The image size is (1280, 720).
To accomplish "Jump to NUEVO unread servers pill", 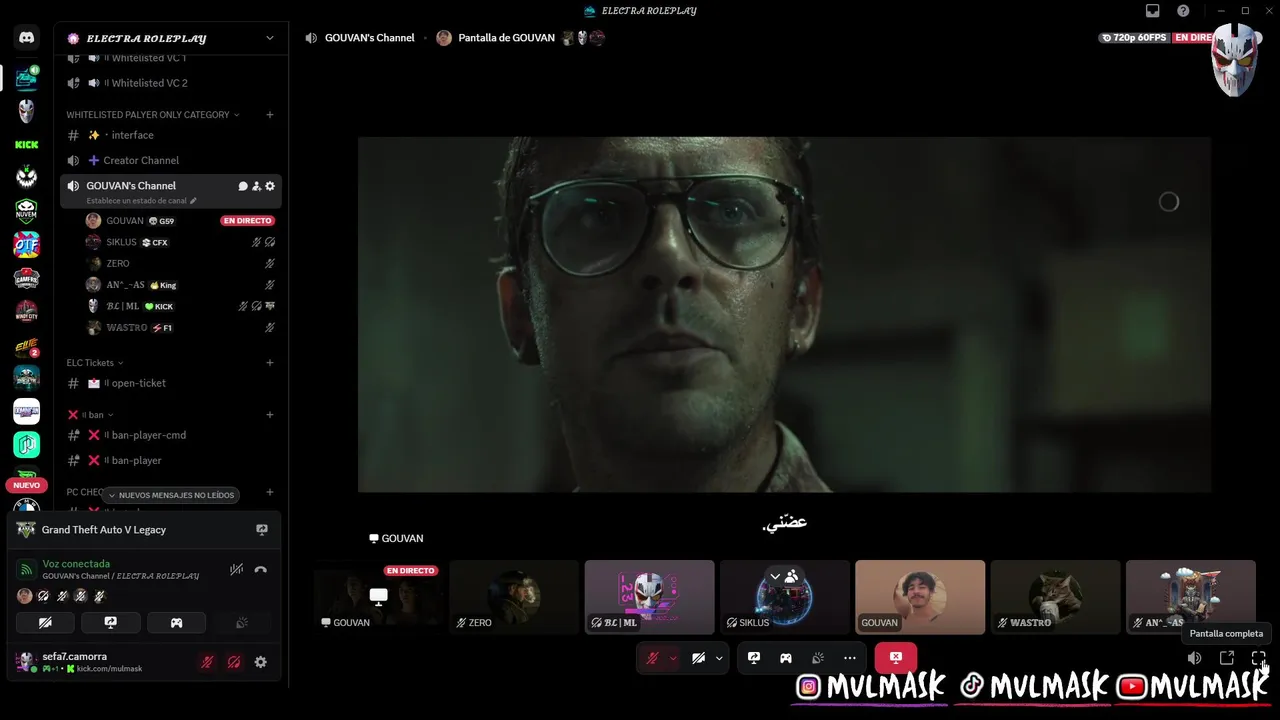I will coord(27,485).
